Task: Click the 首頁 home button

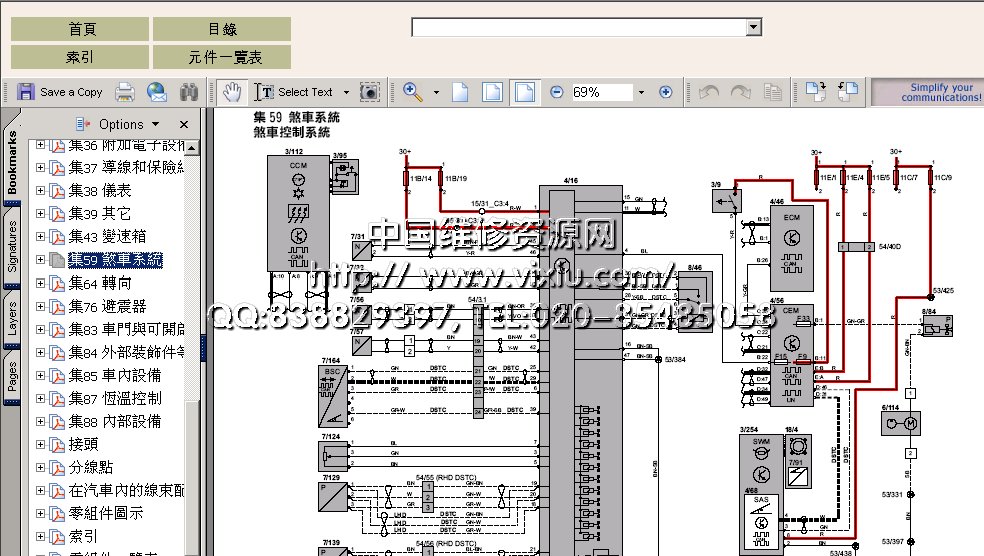Action: coord(79,29)
